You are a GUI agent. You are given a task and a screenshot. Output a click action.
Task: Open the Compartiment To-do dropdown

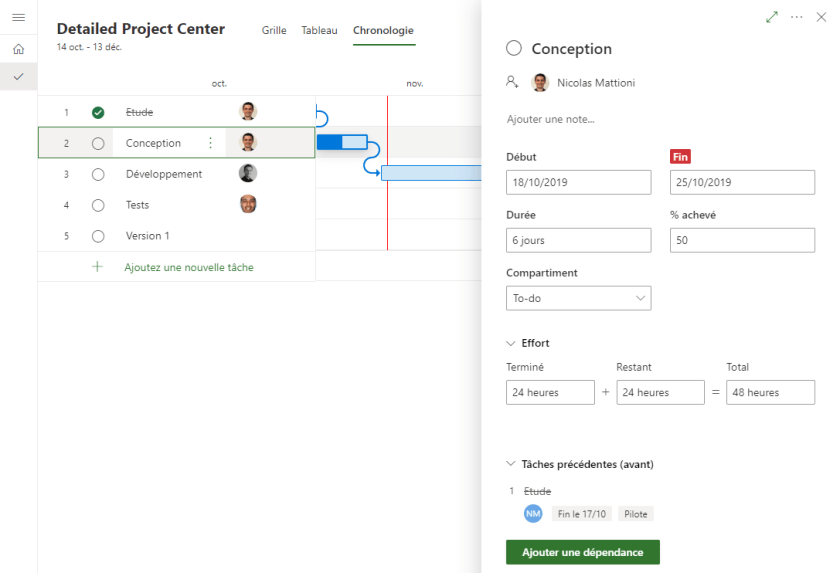tap(578, 298)
